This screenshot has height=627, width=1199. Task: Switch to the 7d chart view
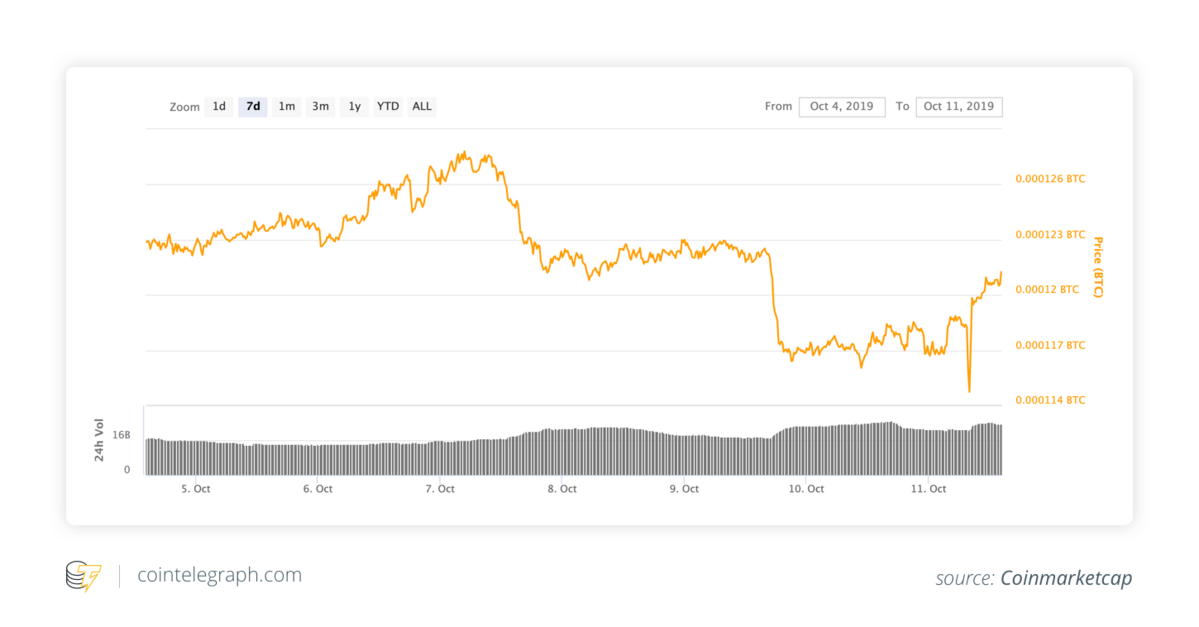(252, 106)
